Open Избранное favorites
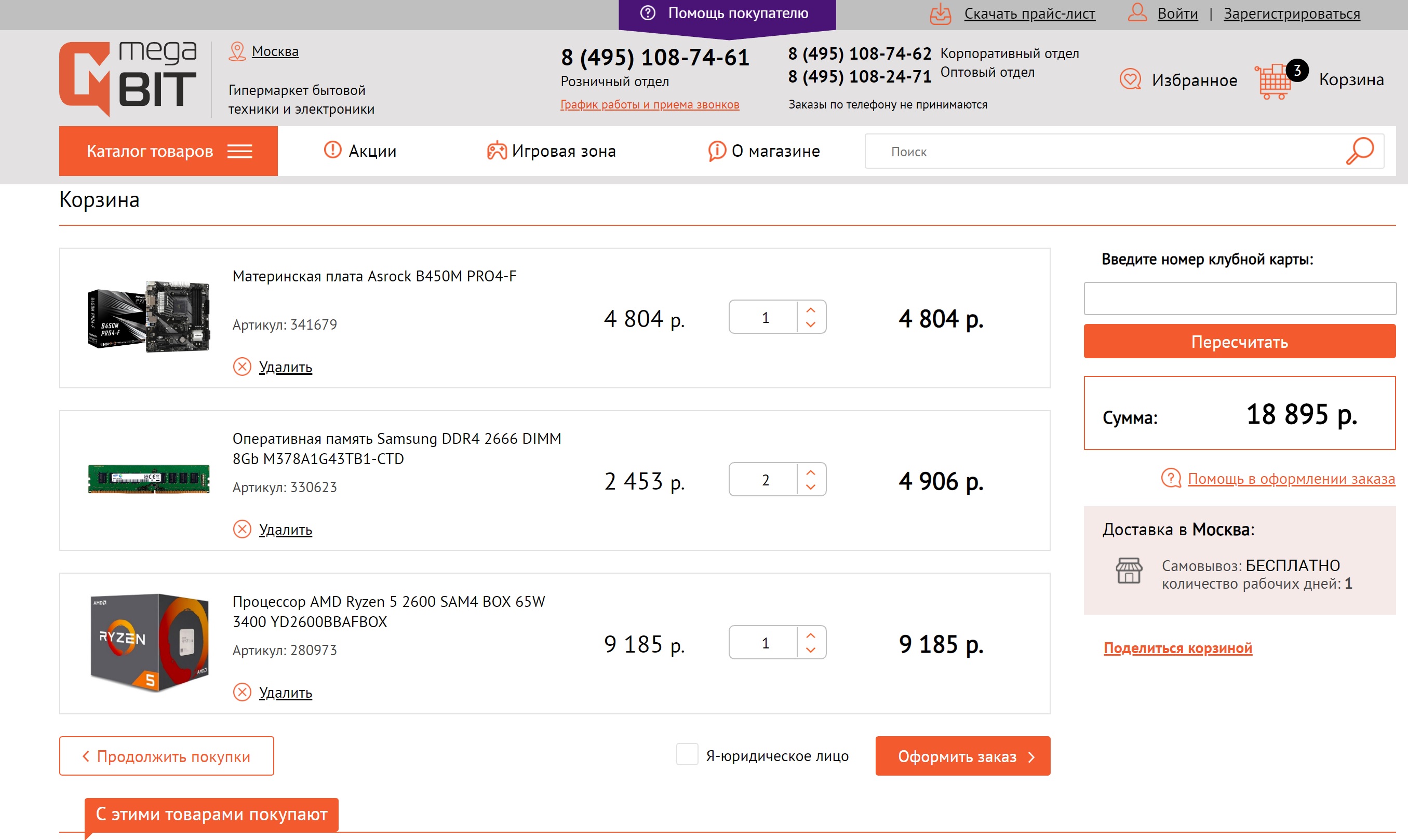 tap(1195, 80)
